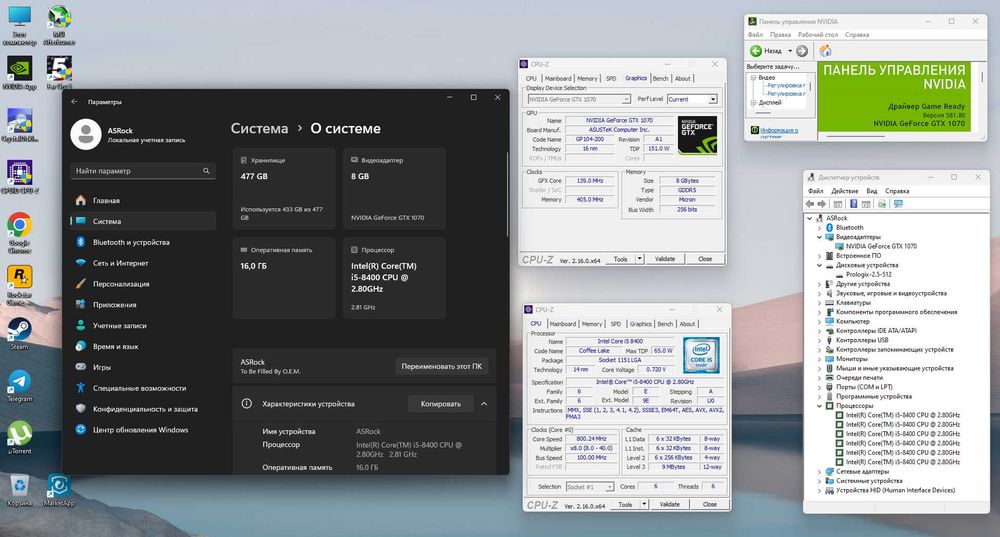
Task: Launch the Google Chrome desktop shortcut
Action: 19,233
